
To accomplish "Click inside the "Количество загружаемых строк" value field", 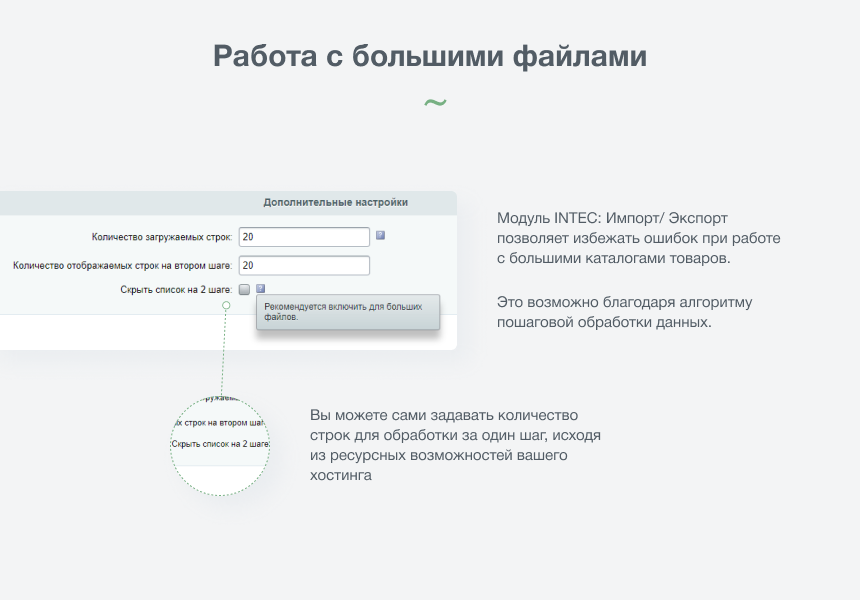I will [303, 236].
